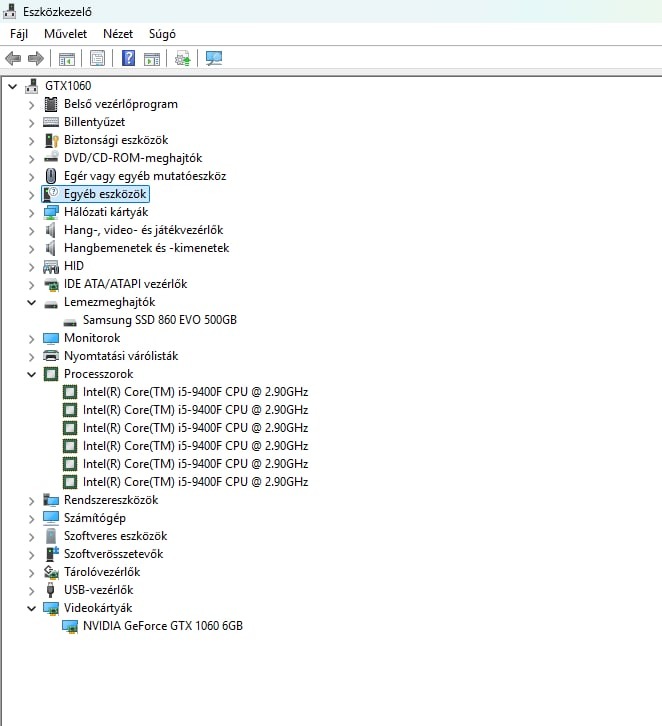Select the Tárolóvezérlők label
The image size is (662, 726).
102,572
